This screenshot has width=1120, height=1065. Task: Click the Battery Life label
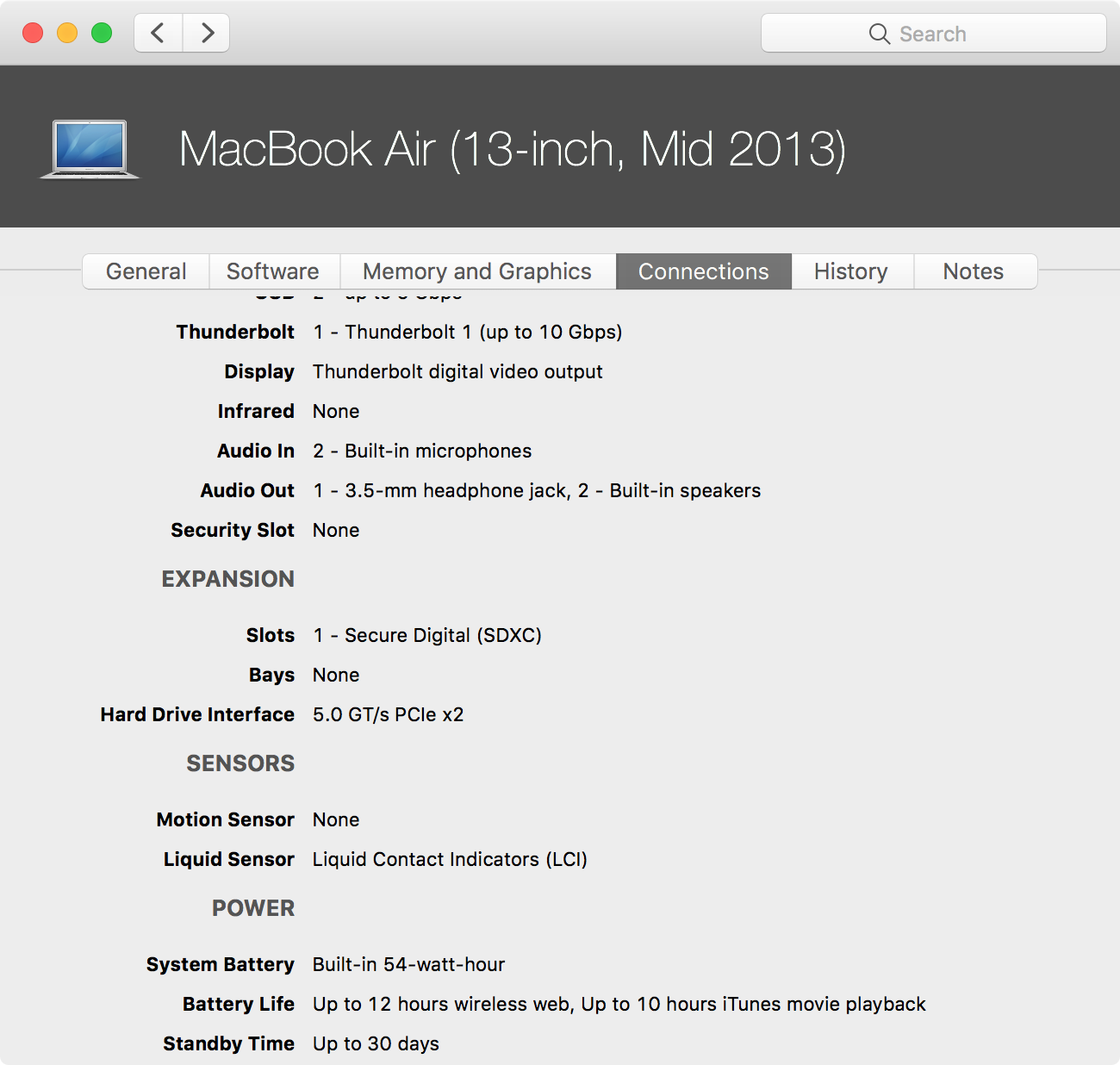(x=239, y=1004)
